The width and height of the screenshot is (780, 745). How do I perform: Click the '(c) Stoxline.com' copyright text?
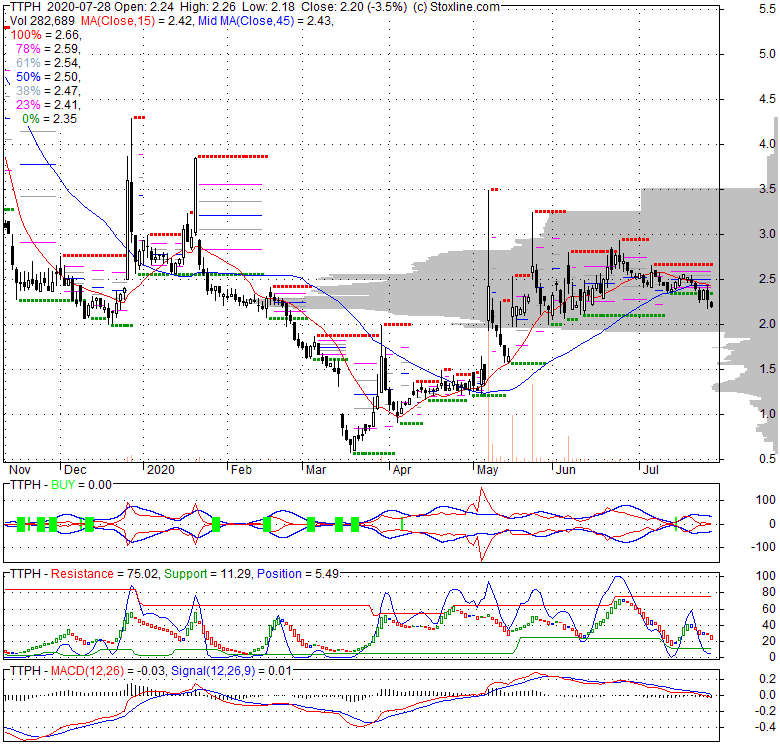click(456, 7)
